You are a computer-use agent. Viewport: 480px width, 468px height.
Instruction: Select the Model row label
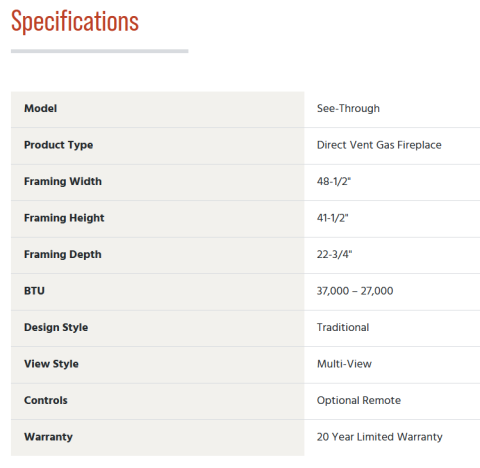(40, 108)
